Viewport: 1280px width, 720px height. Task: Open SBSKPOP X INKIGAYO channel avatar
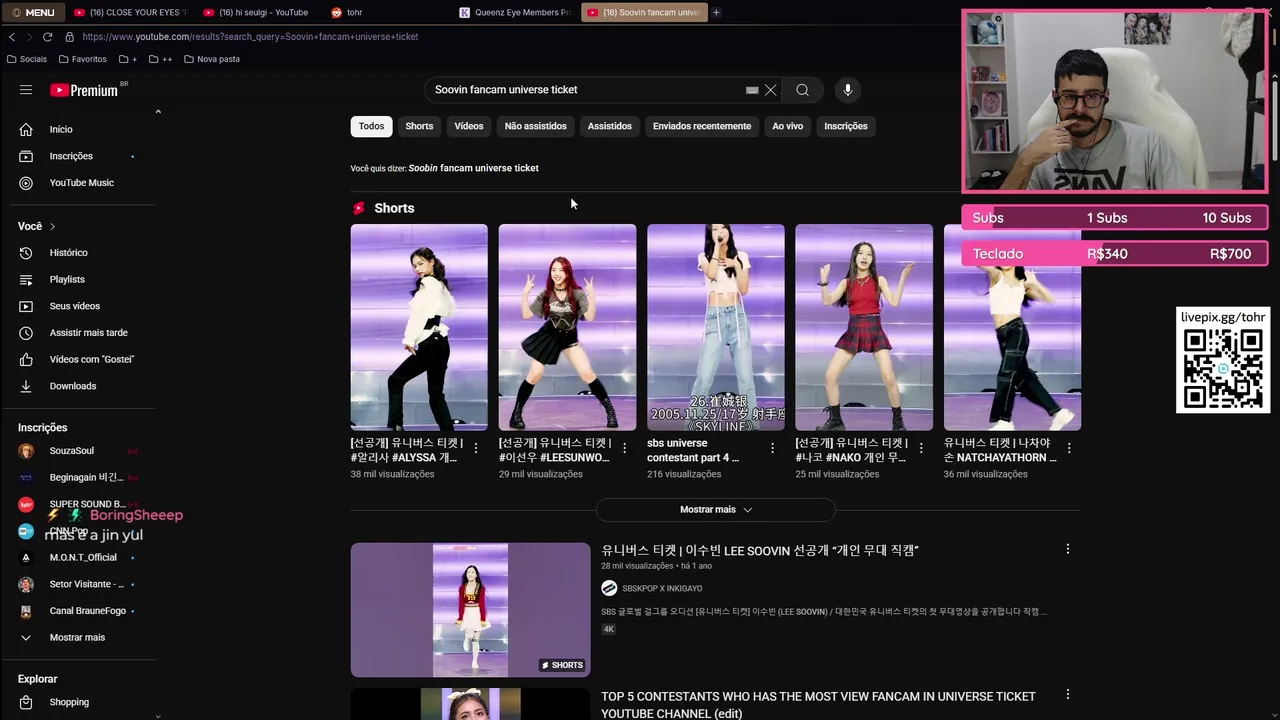pyautogui.click(x=609, y=588)
